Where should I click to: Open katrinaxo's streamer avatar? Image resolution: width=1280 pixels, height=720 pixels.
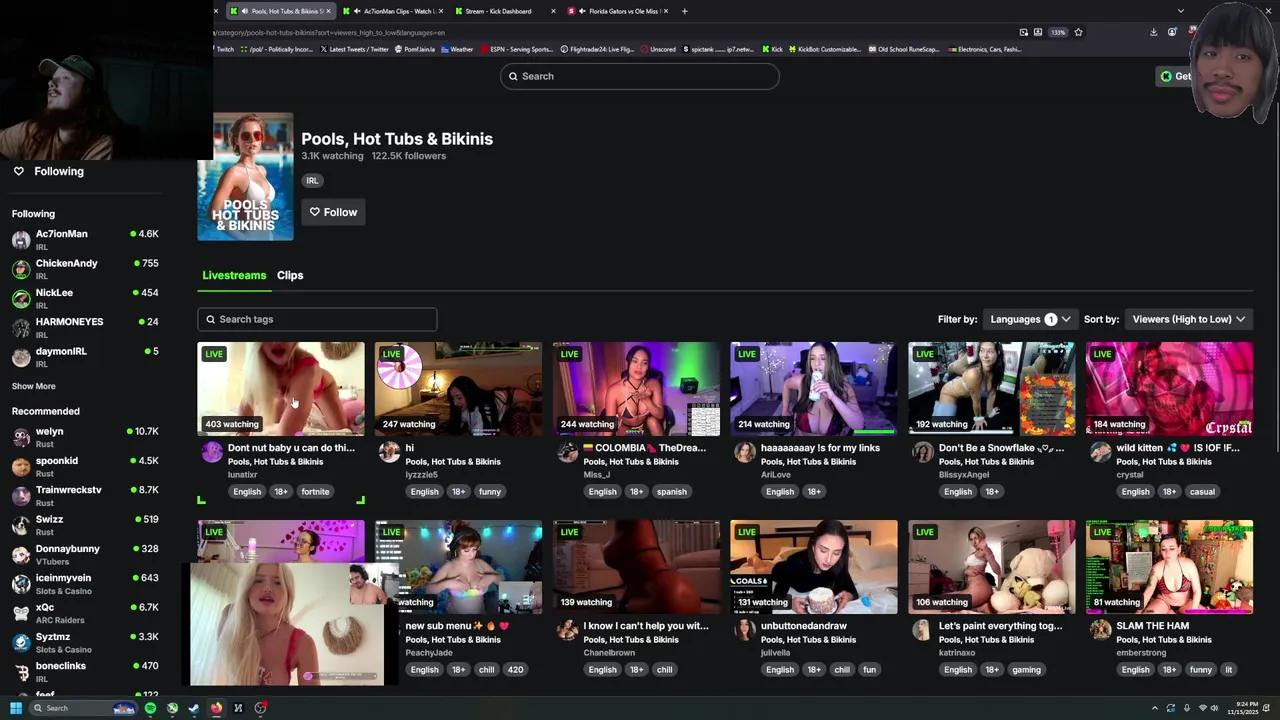pyautogui.click(x=923, y=631)
